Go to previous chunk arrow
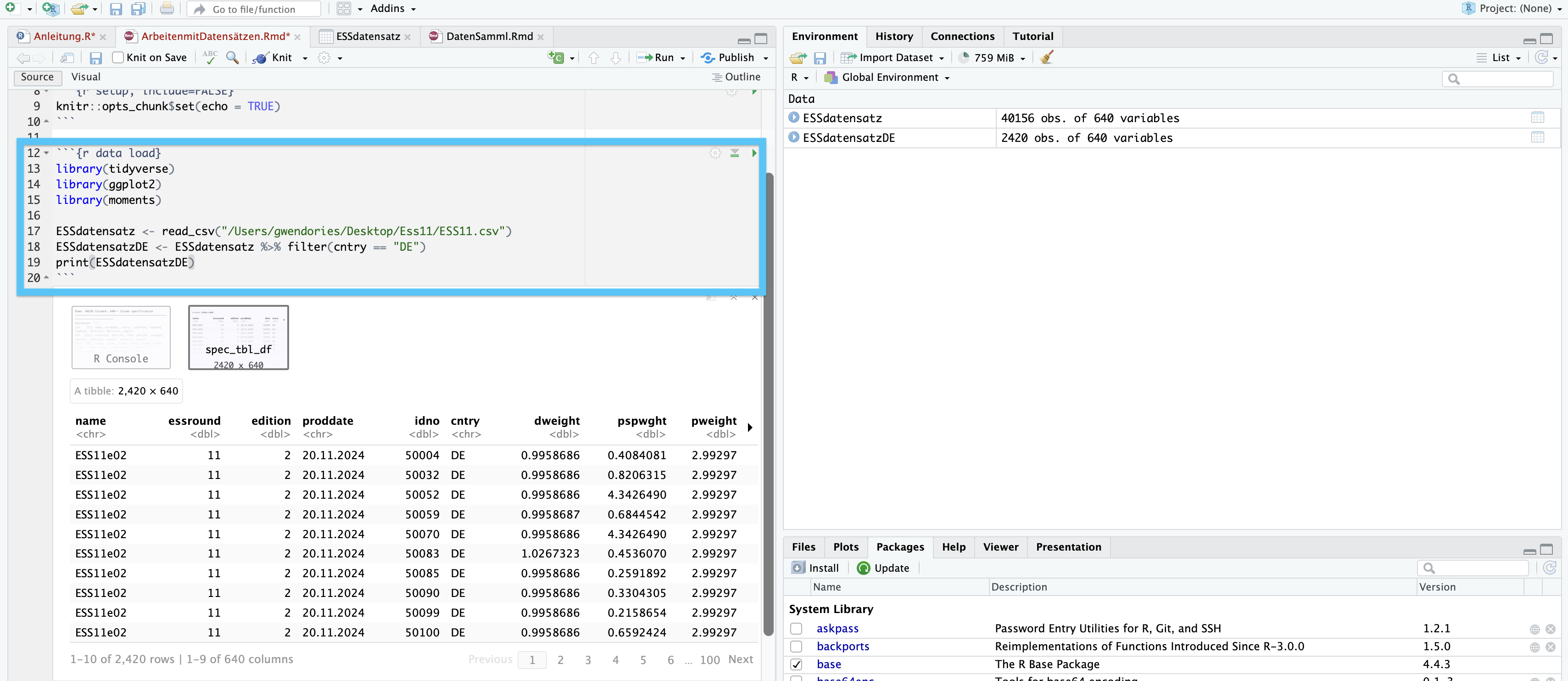1568x681 pixels. 593,58
